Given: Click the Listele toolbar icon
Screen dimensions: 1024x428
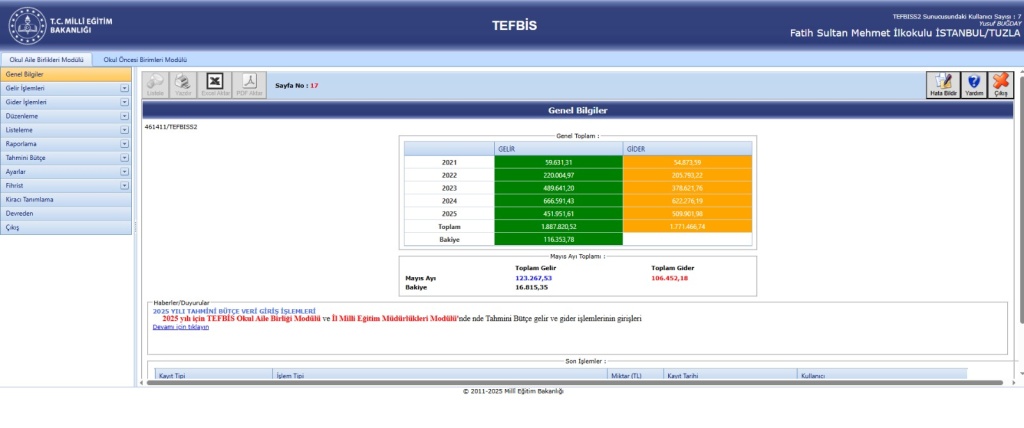Looking at the screenshot, I should pos(155,85).
